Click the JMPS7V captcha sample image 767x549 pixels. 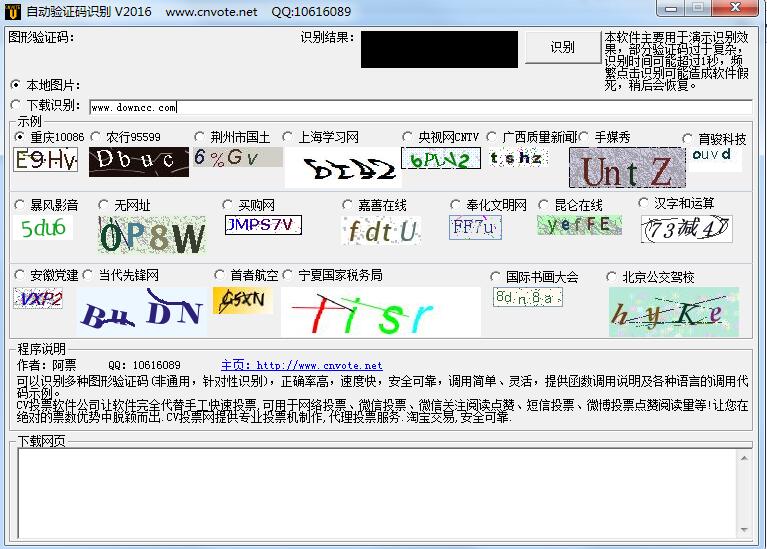(x=263, y=225)
